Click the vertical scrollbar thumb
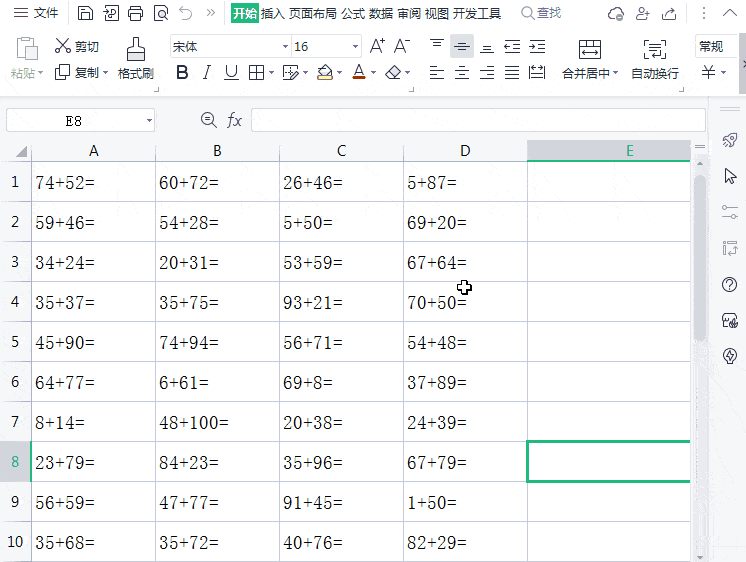Viewport: 746px width, 562px height. pyautogui.click(x=699, y=257)
